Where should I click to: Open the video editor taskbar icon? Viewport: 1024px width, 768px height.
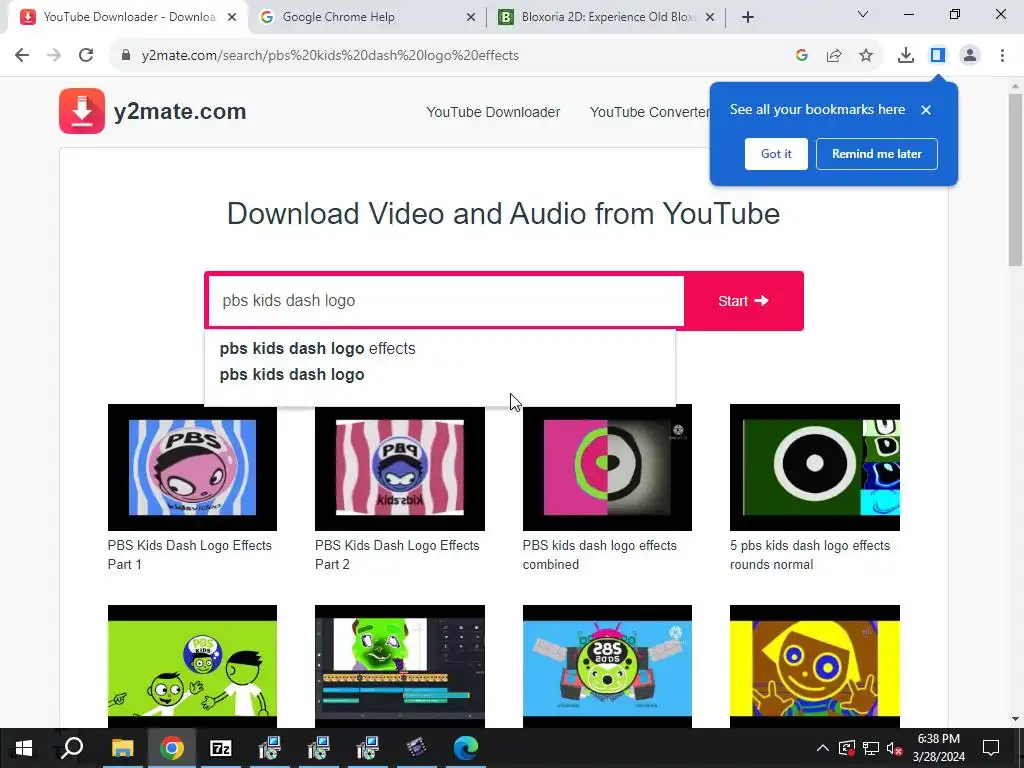[x=416, y=748]
